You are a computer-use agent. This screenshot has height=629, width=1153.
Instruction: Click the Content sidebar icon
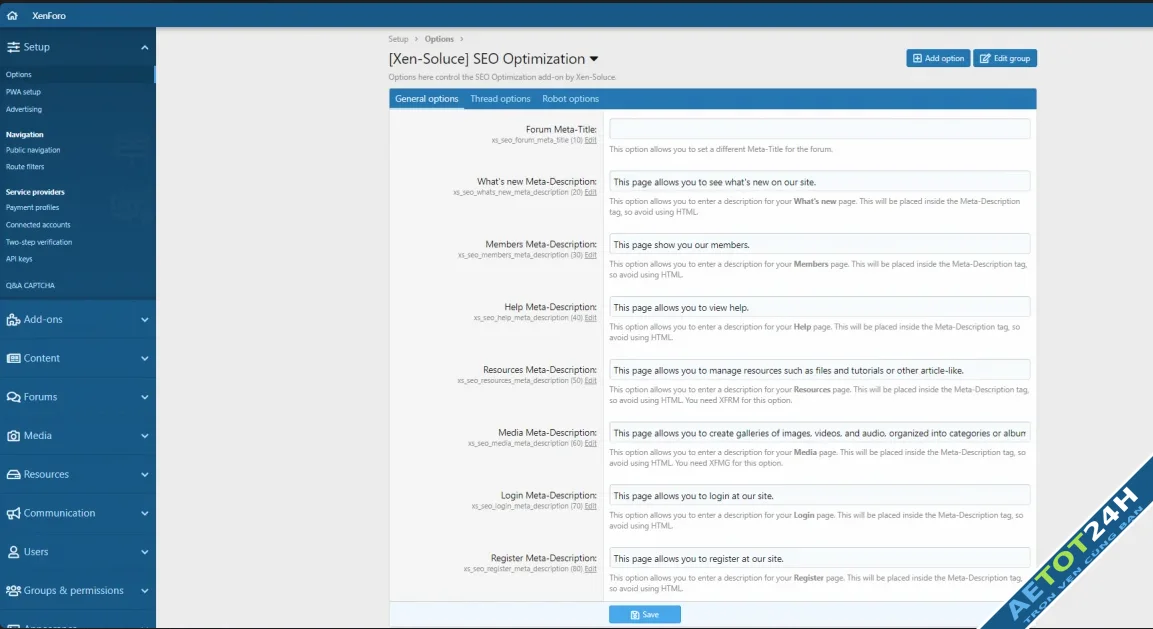13,358
